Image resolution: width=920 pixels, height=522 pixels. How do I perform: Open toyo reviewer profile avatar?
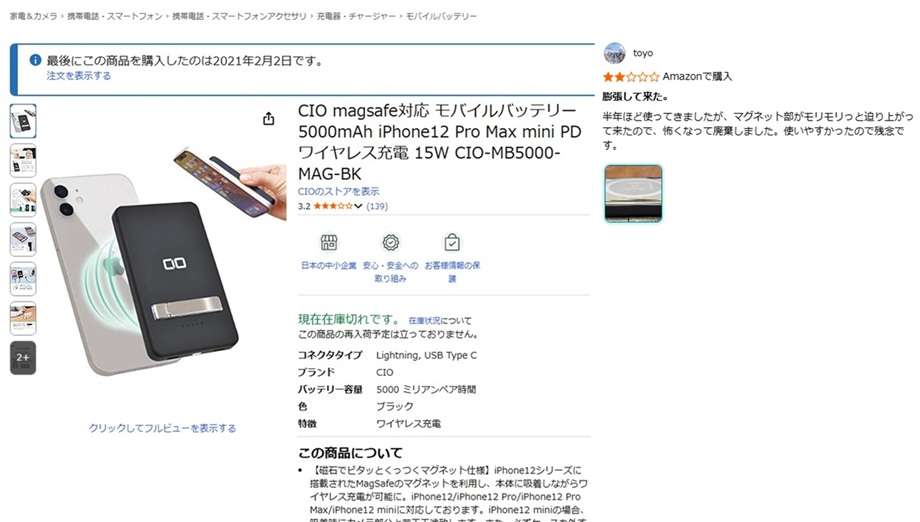point(614,53)
